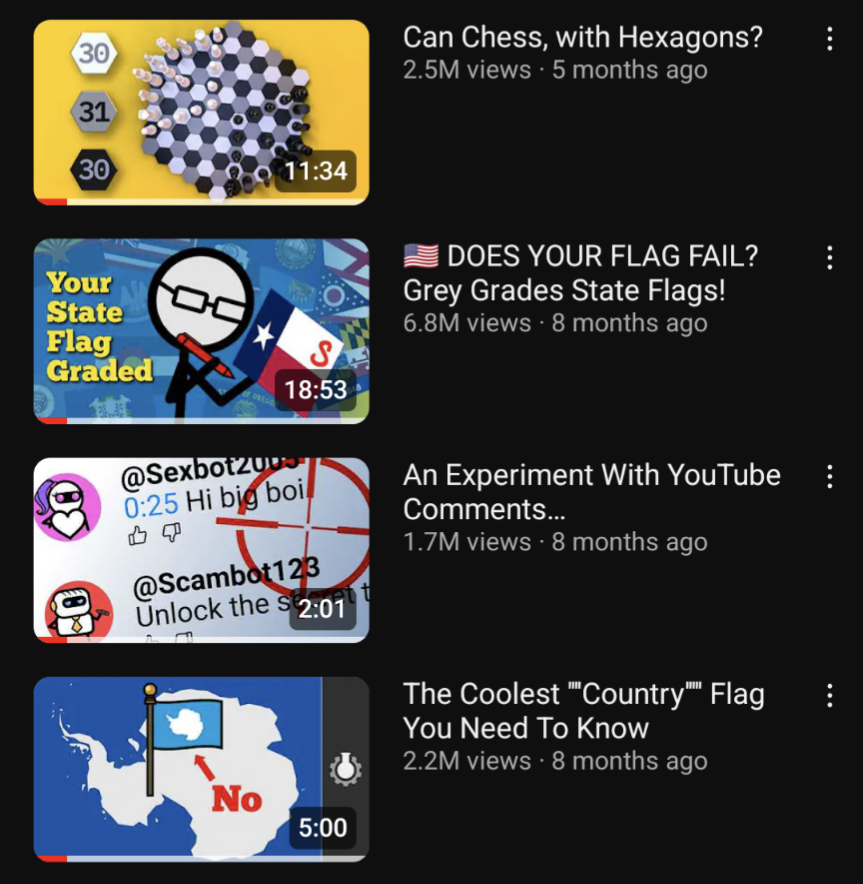
Task: Select title Can Chess, with Hexagons?
Action: (x=582, y=37)
